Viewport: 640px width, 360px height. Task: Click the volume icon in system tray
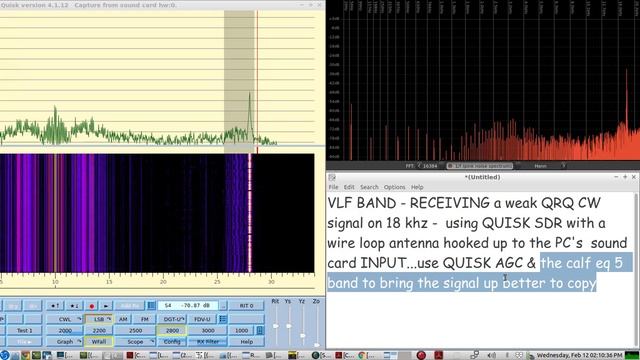[x=492, y=356]
